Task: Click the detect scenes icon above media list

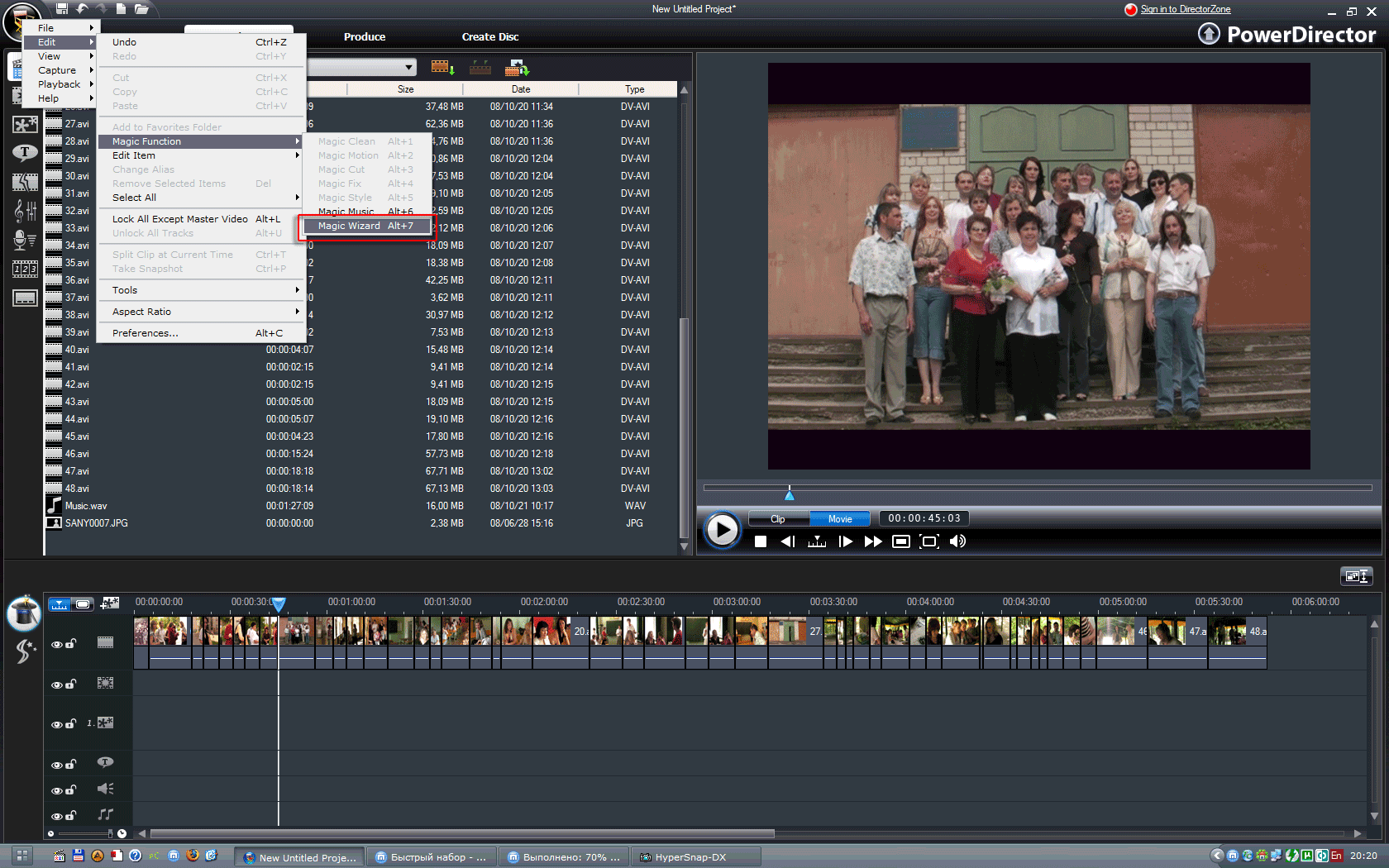Action: 480,68
